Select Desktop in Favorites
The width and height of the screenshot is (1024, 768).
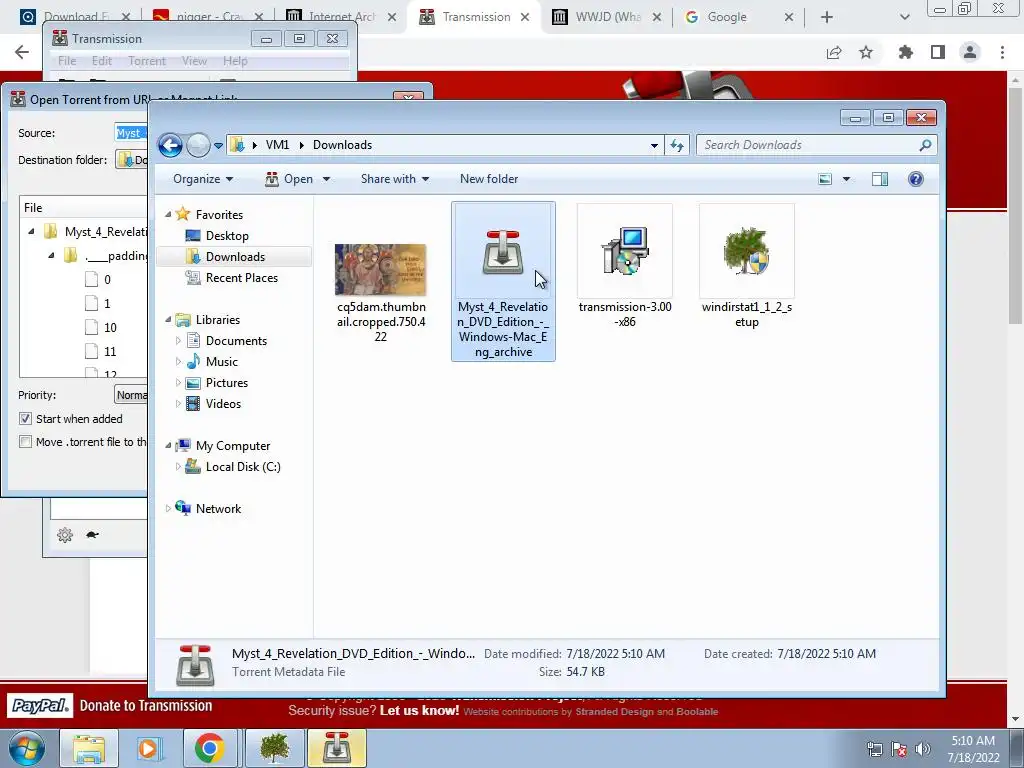pos(227,236)
